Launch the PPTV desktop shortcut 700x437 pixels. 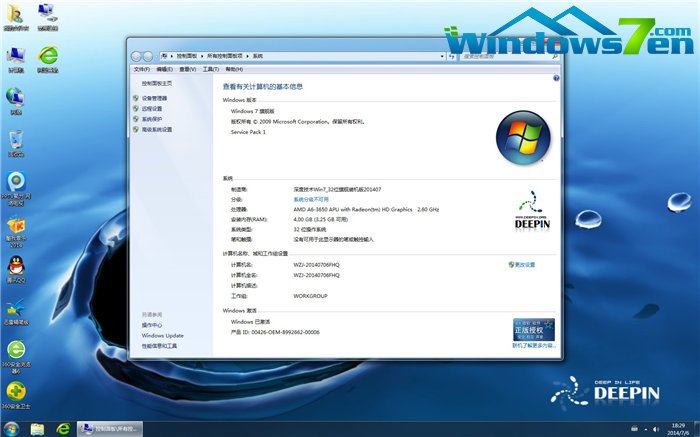coord(16,188)
